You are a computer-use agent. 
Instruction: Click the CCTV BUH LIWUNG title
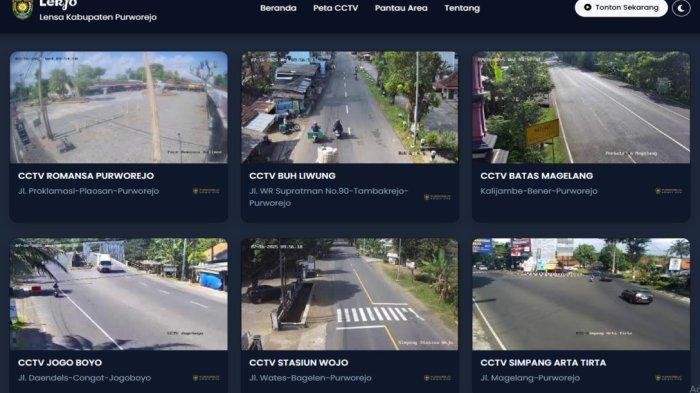[292, 176]
